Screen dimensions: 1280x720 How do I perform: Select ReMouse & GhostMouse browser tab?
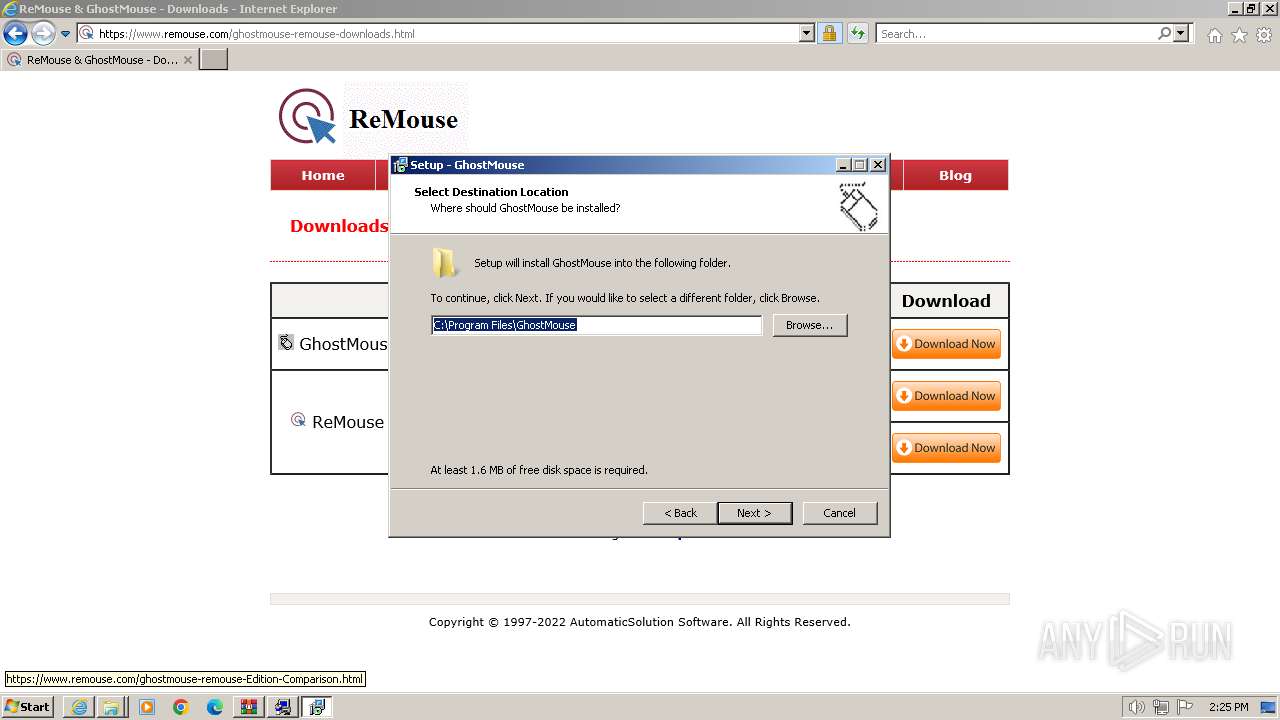click(x=100, y=60)
